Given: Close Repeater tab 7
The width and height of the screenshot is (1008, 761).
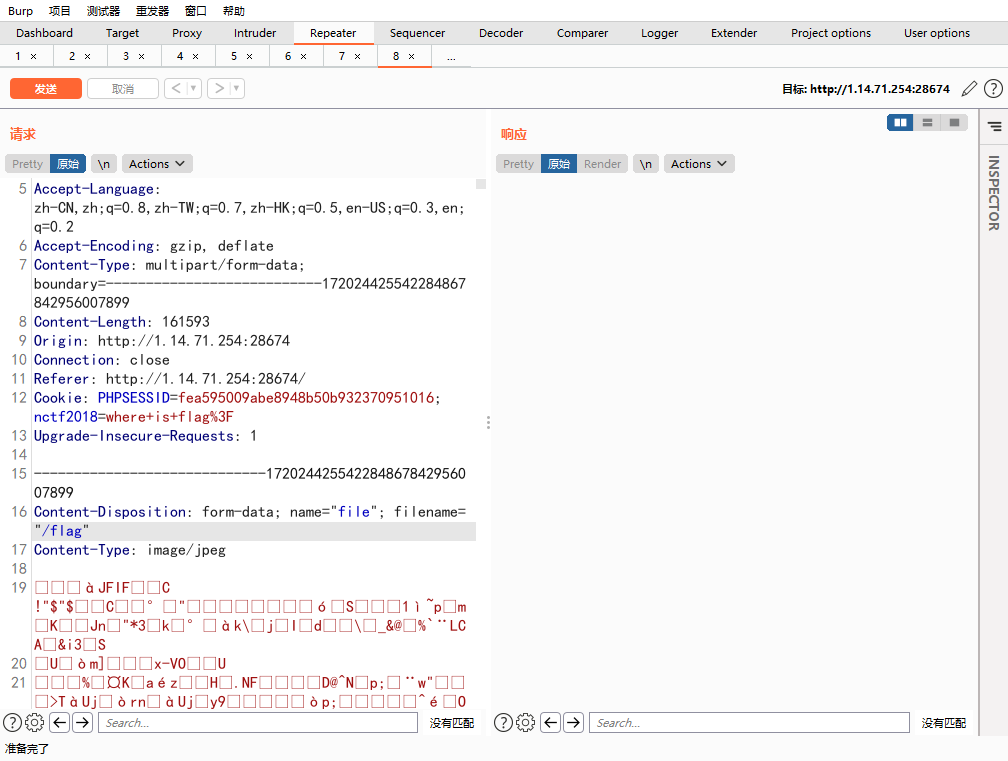Looking at the screenshot, I should pyautogui.click(x=357, y=57).
